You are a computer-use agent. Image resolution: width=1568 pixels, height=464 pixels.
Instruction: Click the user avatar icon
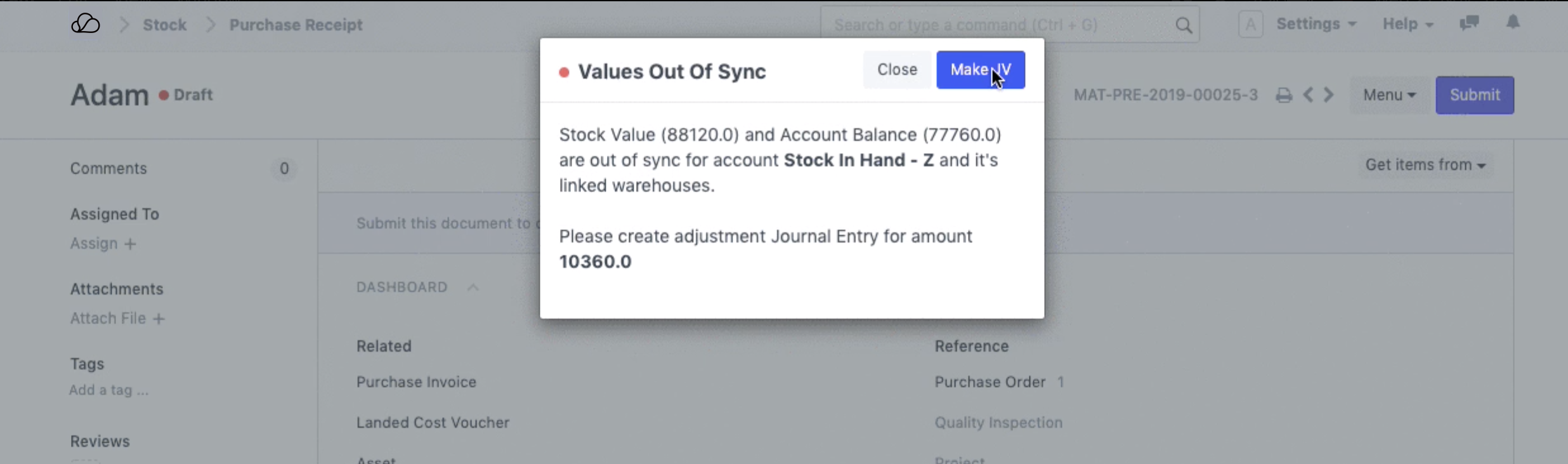pos(1250,25)
